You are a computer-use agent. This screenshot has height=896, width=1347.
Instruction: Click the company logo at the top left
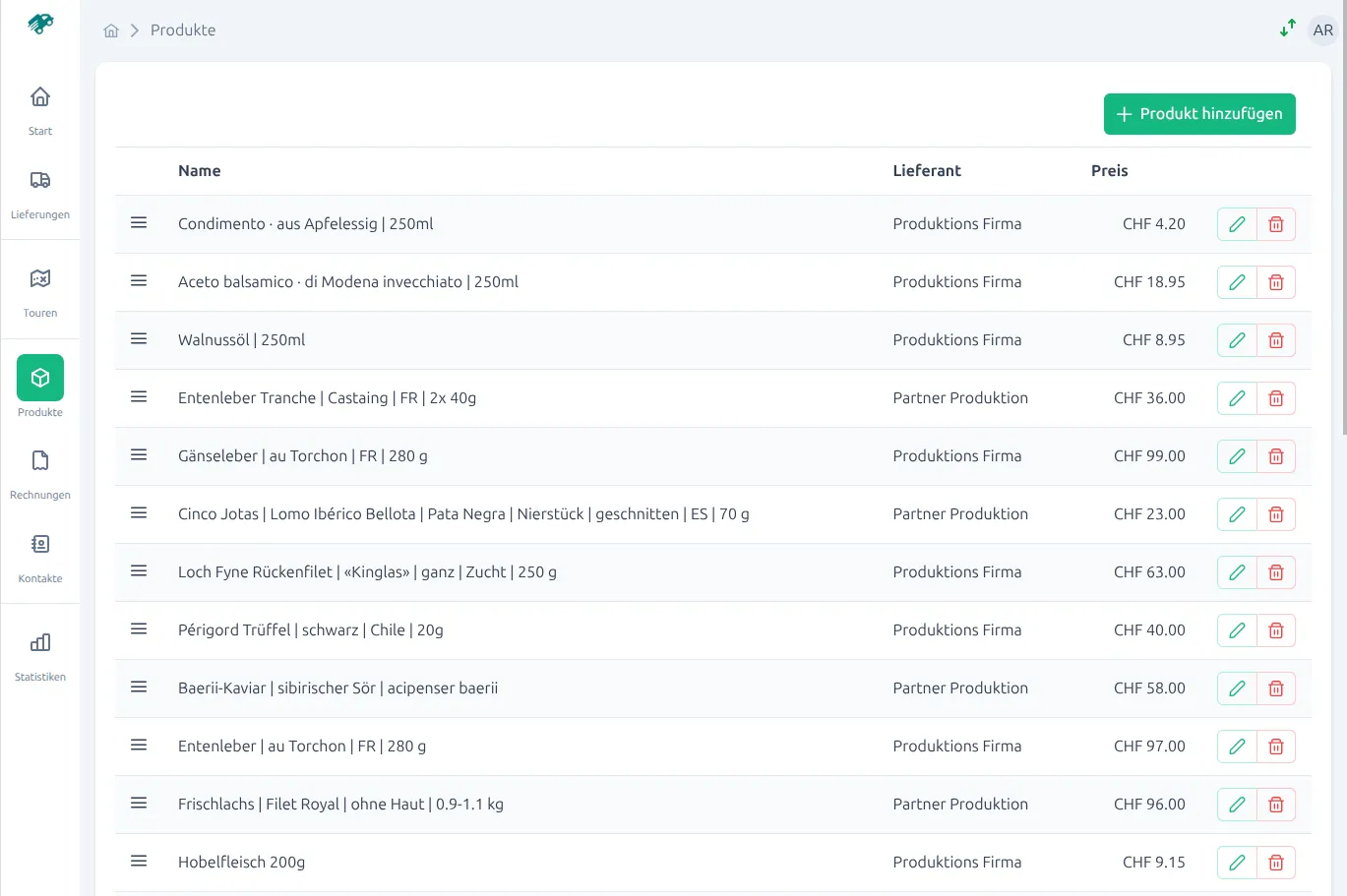[x=39, y=25]
